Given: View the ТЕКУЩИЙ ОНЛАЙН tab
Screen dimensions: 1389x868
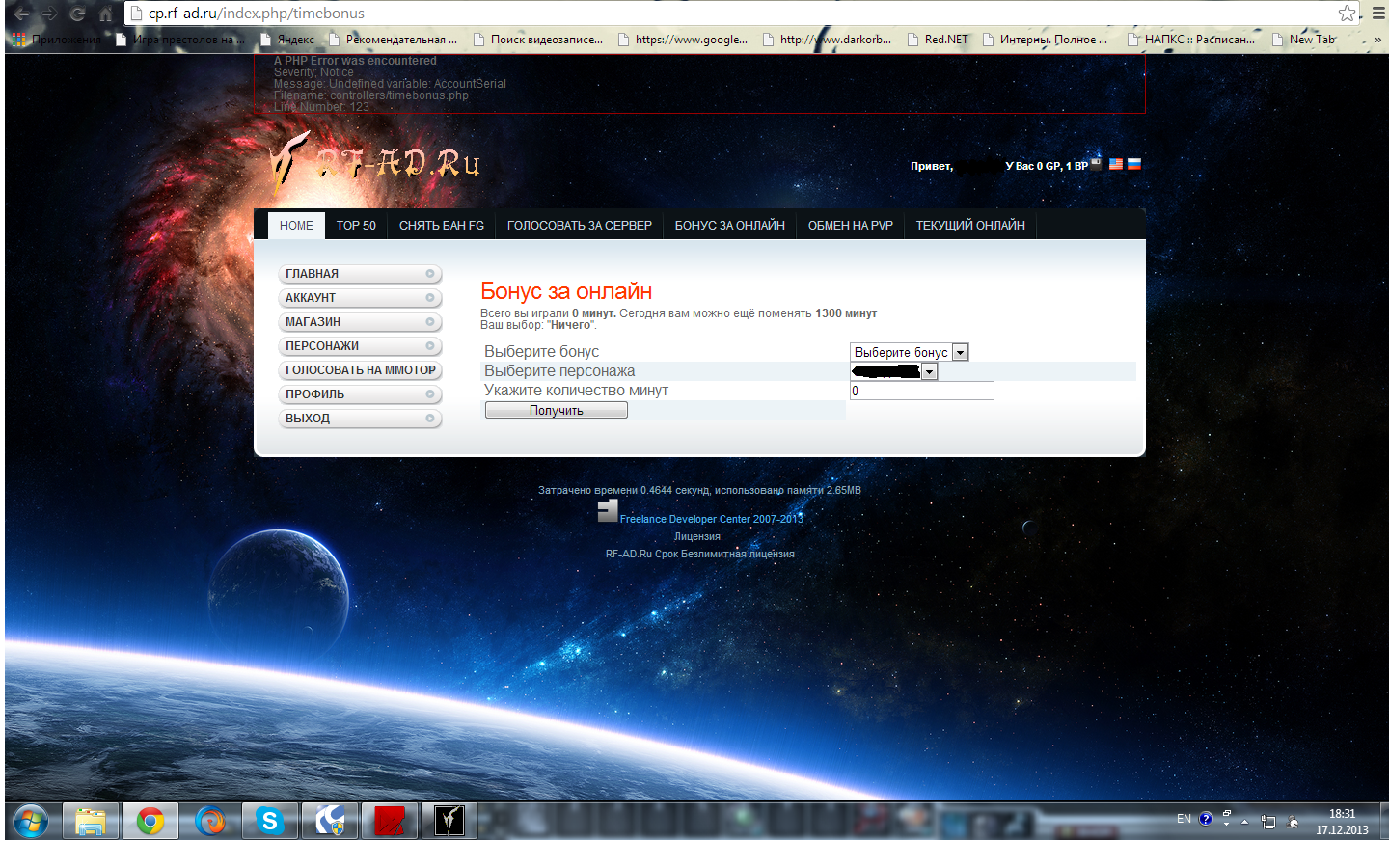Looking at the screenshot, I should click(x=970, y=226).
